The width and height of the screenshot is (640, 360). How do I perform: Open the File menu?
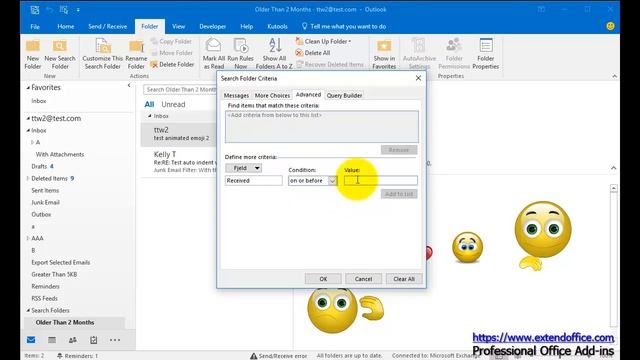coord(35,27)
